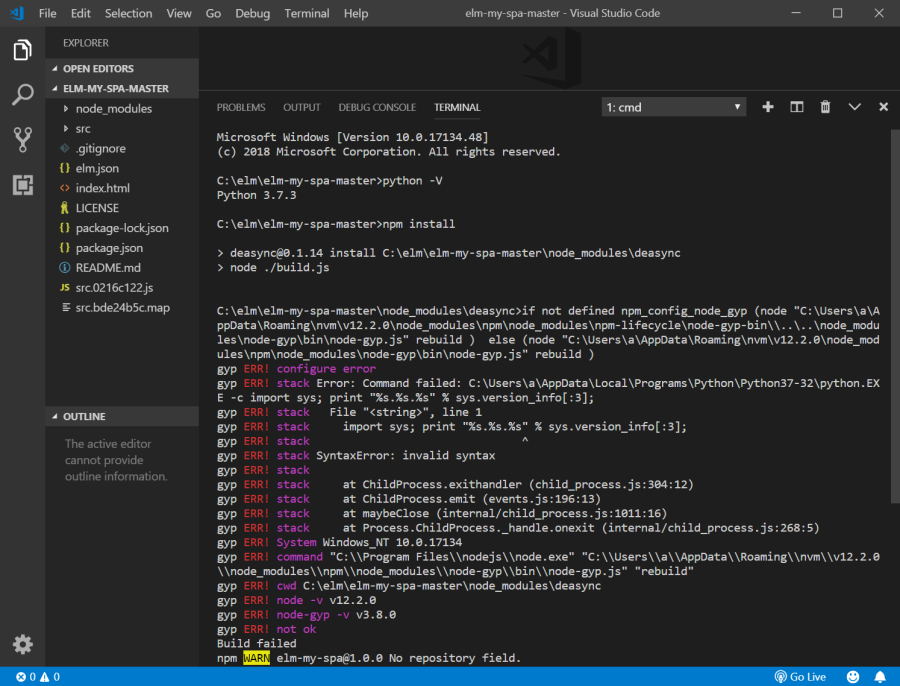Split the terminal panel

(797, 107)
